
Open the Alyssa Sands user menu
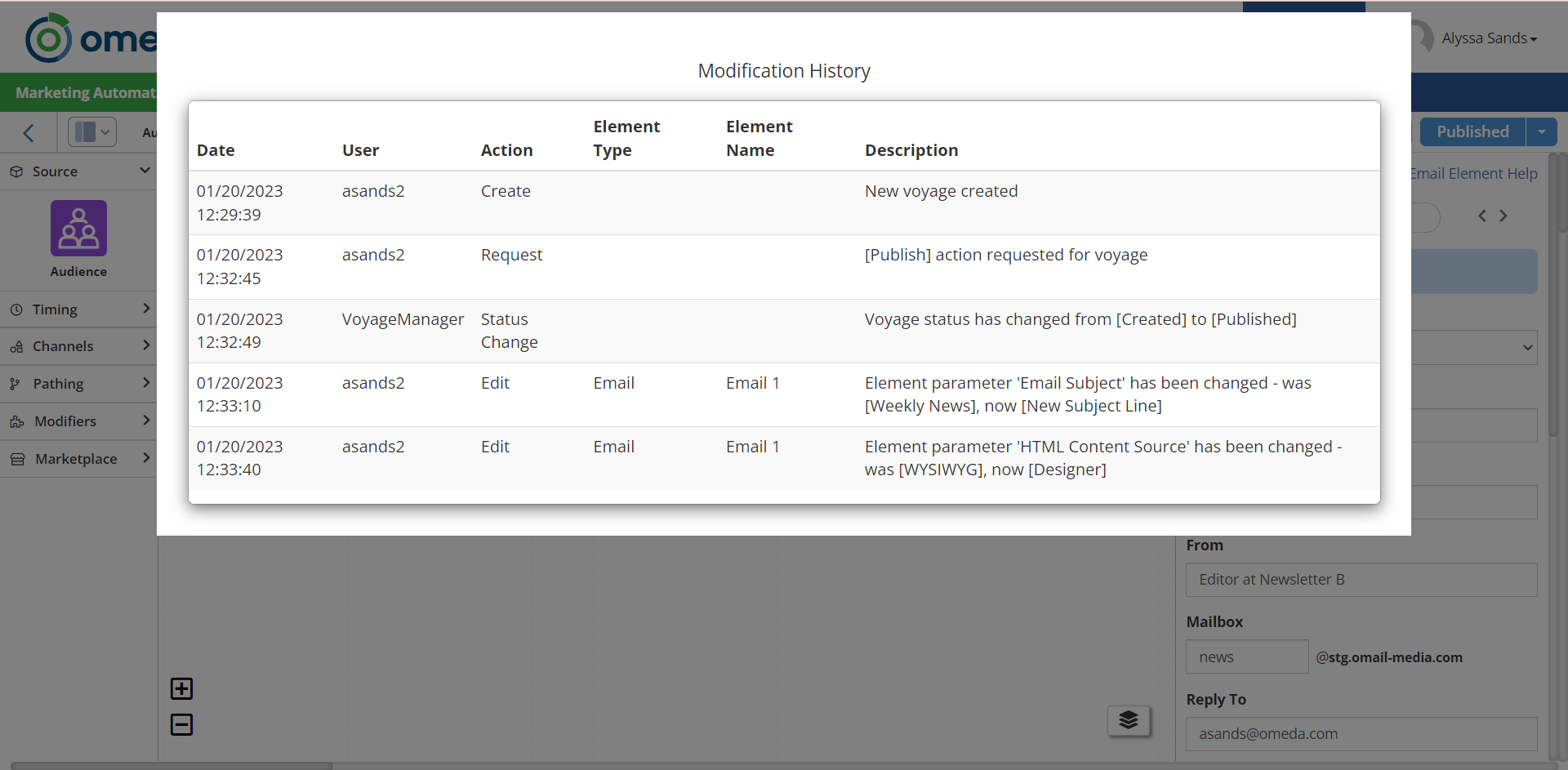point(1489,38)
